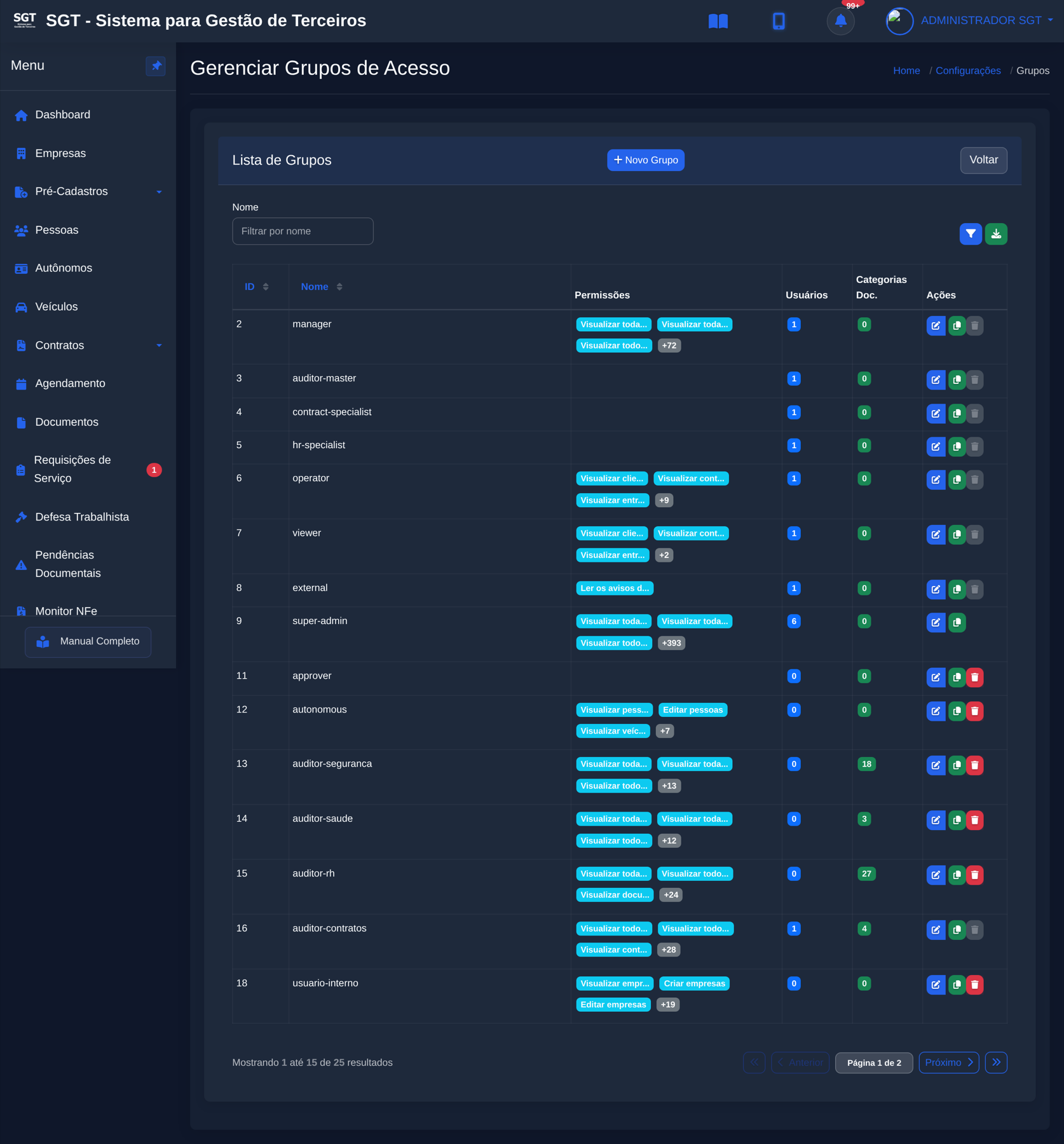
Task: Delete the autonomous group
Action: pyautogui.click(x=974, y=711)
